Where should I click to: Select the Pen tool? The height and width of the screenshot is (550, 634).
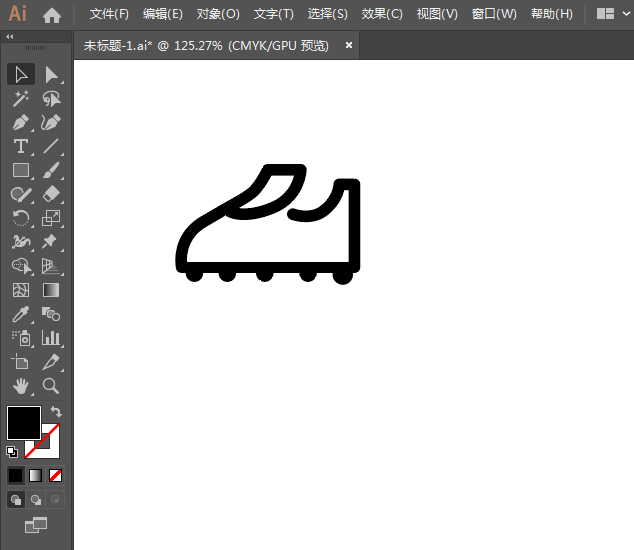pos(20,123)
